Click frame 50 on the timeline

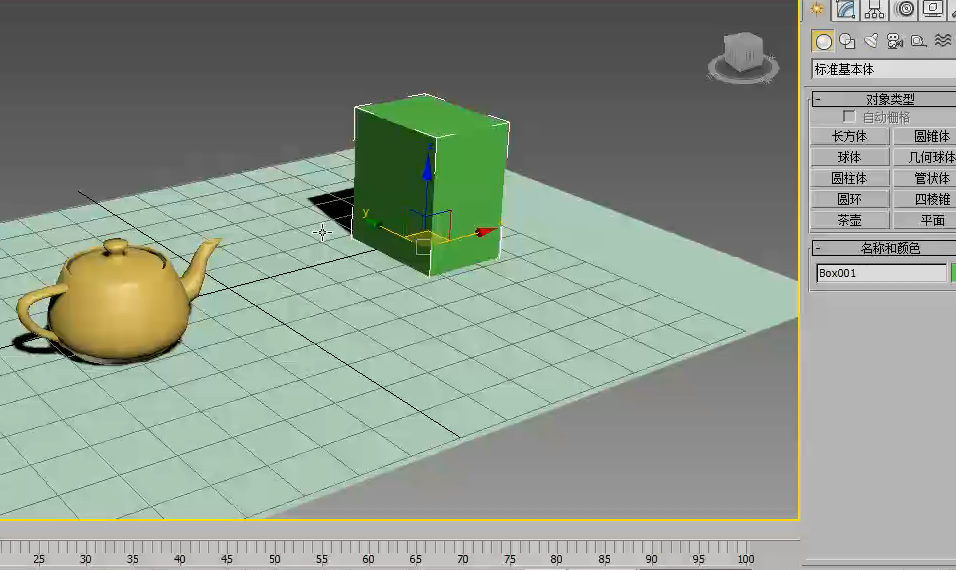point(275,558)
